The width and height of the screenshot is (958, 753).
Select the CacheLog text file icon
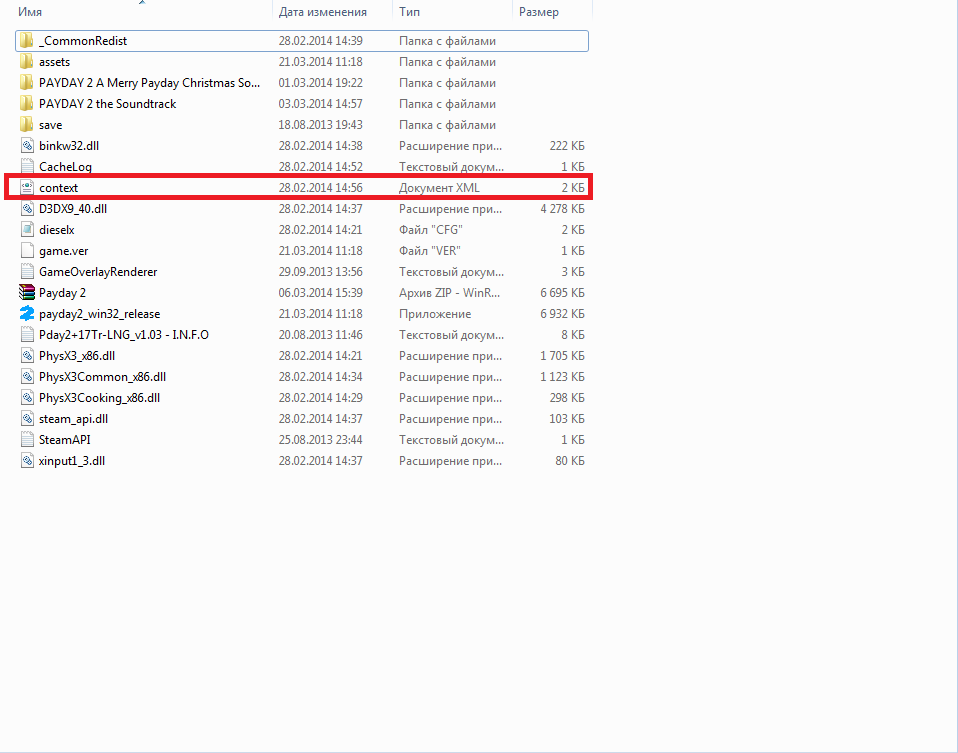pos(27,167)
